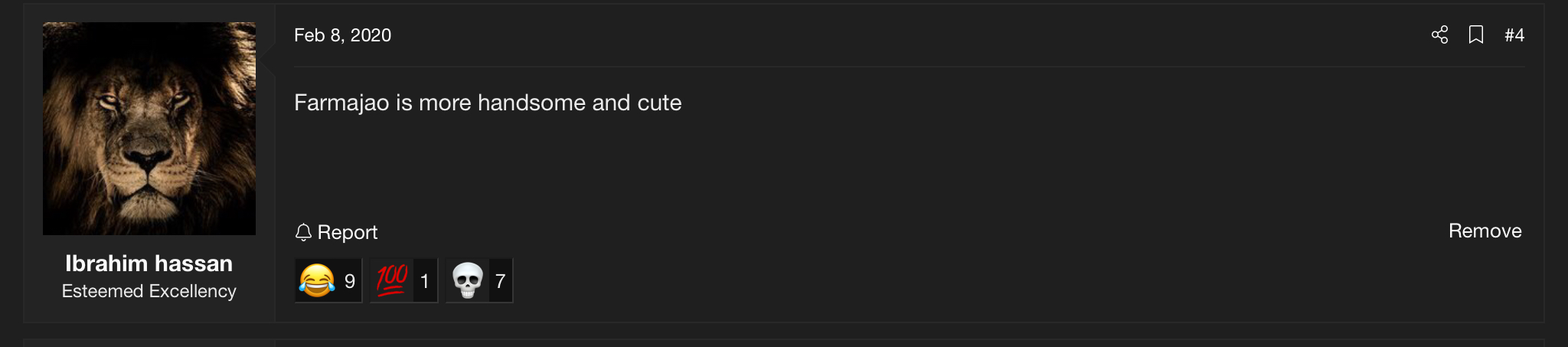The image size is (1568, 347).
Task: Click the skull reaction count of 7
Action: point(500,282)
